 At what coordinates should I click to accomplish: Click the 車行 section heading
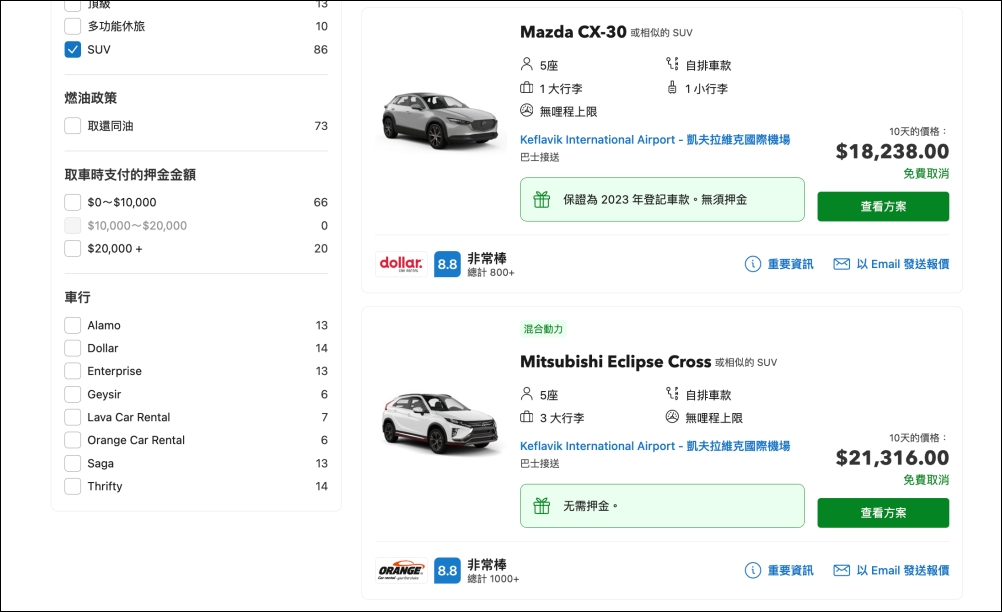(77, 297)
